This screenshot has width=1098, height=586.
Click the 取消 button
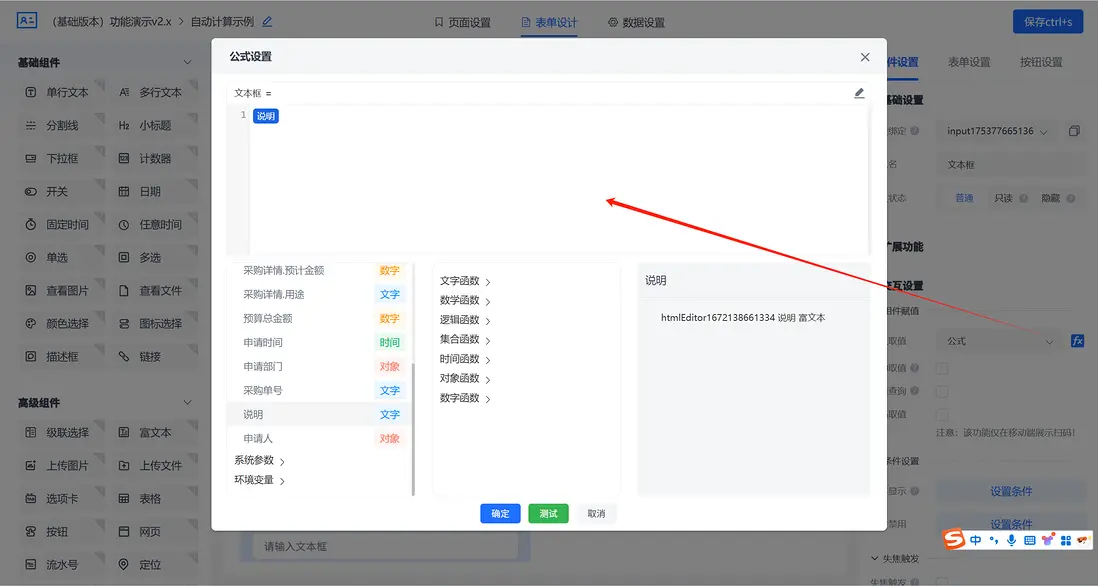(x=596, y=513)
